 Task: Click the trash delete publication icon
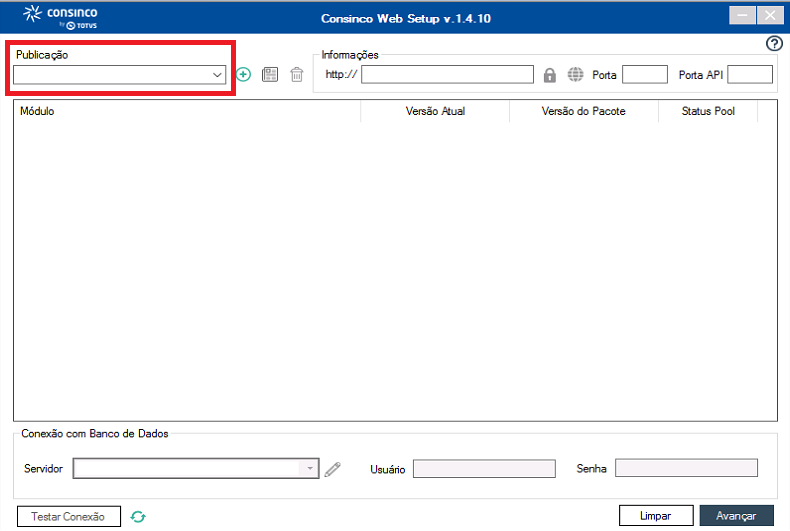coord(297,75)
